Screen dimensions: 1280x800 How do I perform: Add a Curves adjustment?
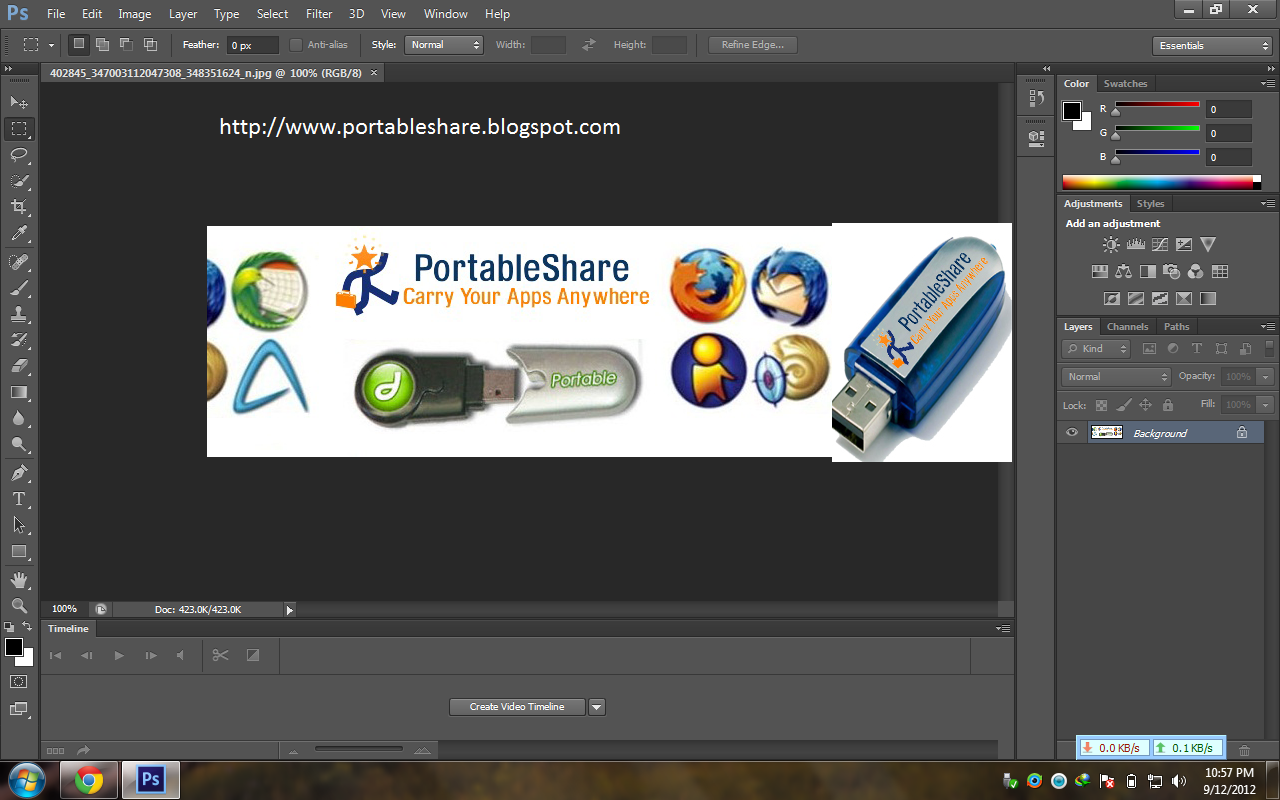1160,244
